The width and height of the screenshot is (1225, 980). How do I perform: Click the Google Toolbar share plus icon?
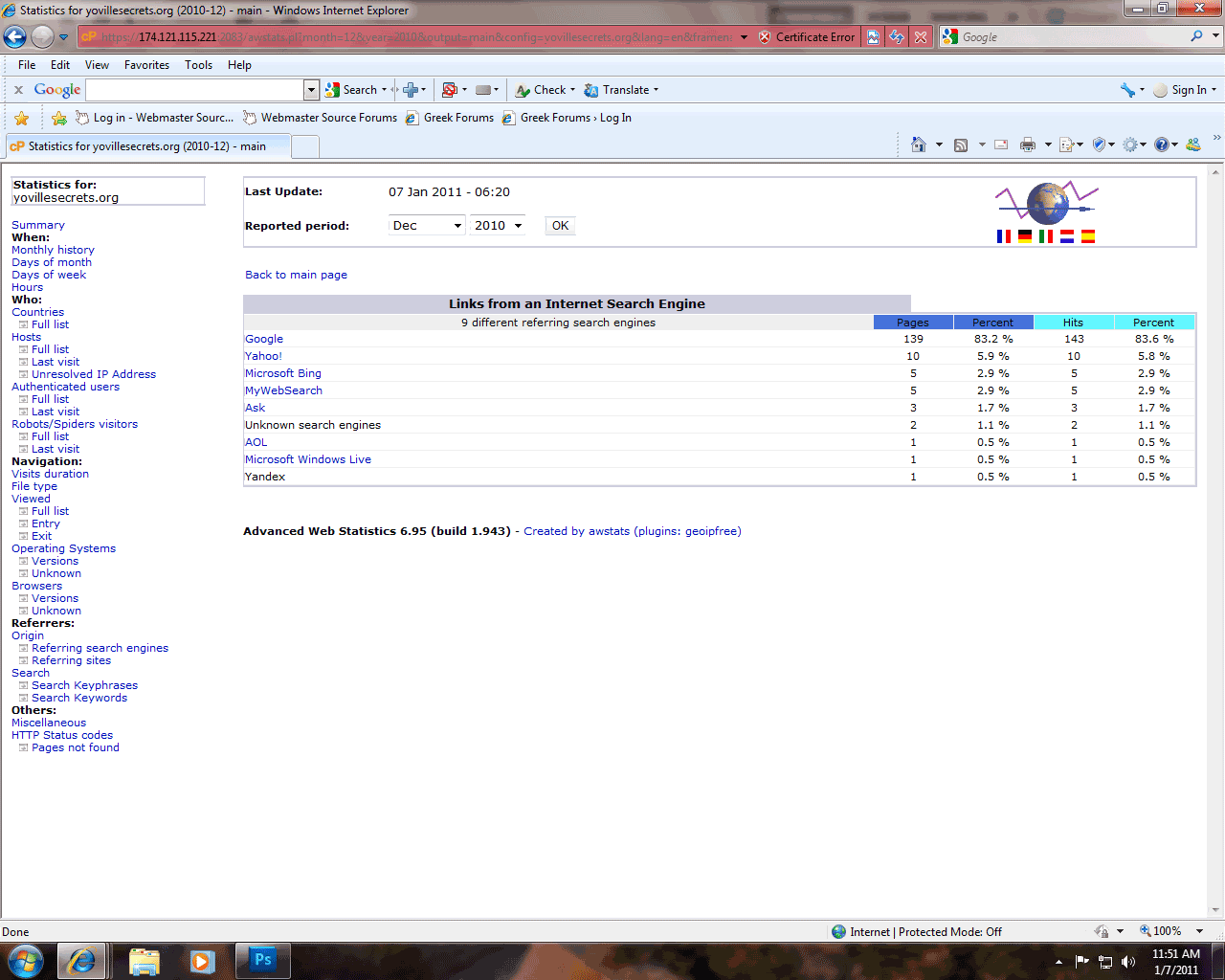pyautogui.click(x=411, y=90)
